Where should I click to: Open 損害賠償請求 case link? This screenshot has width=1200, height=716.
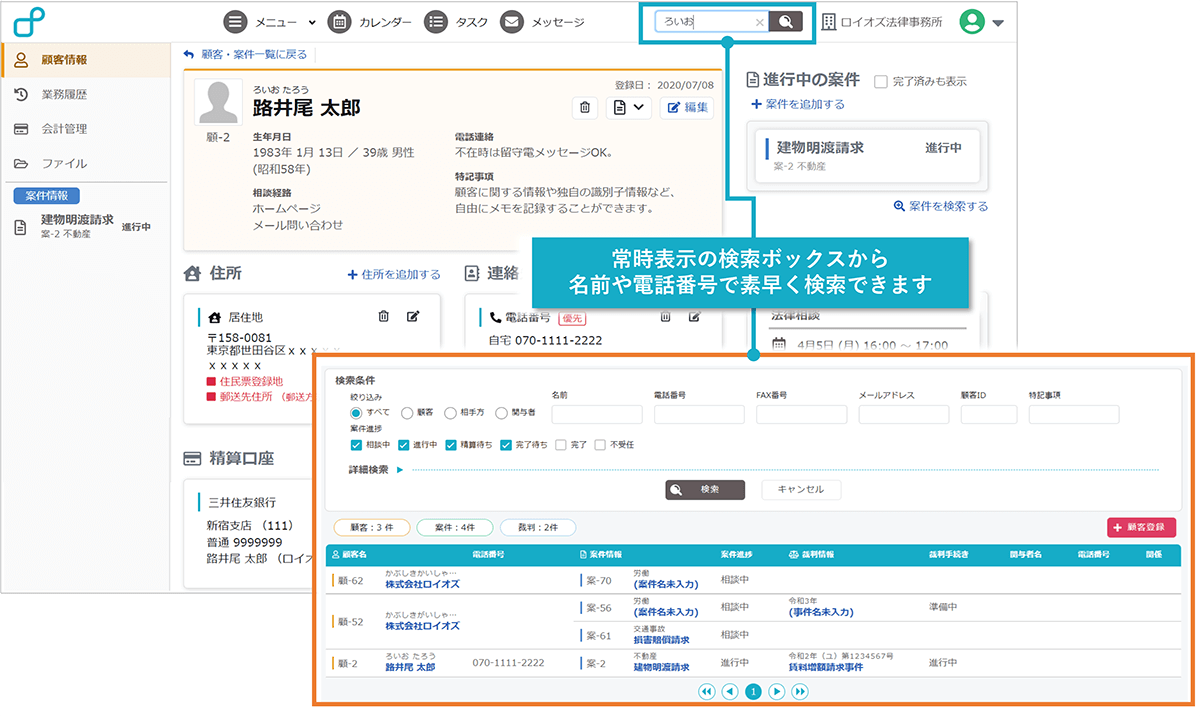click(x=661, y=639)
